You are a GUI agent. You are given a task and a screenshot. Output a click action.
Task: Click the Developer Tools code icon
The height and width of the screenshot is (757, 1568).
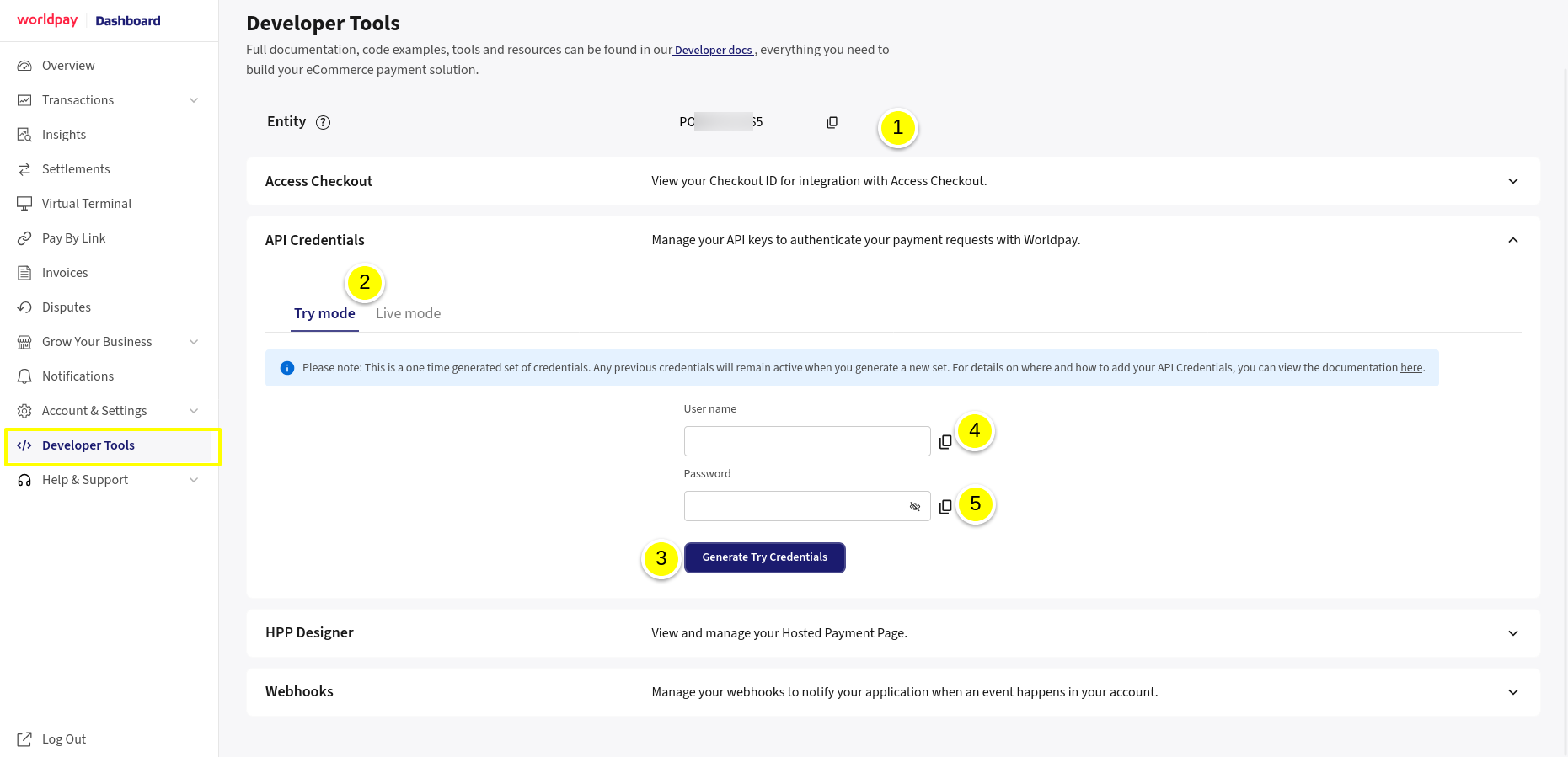click(24, 445)
